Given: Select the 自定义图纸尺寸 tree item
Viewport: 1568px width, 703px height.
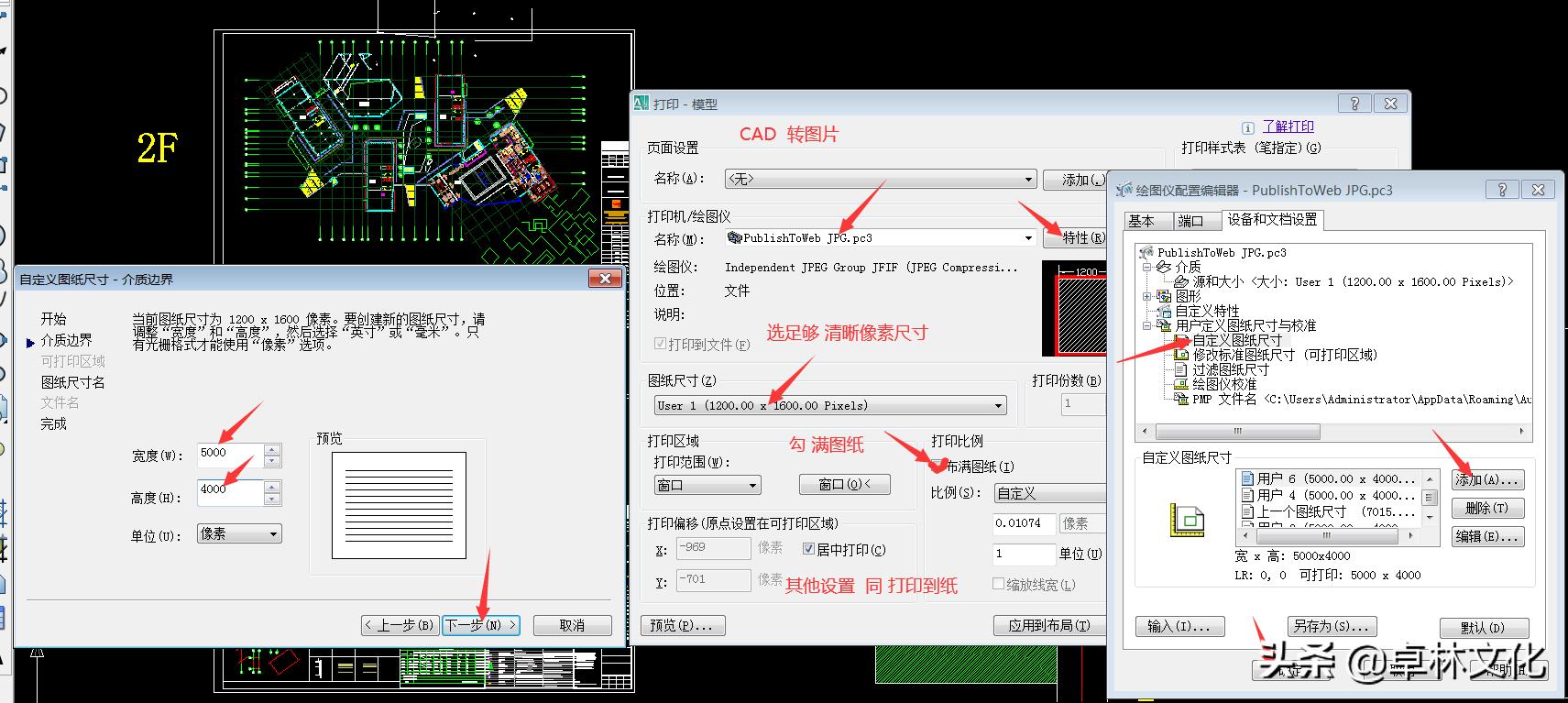Looking at the screenshot, I should point(1237,340).
